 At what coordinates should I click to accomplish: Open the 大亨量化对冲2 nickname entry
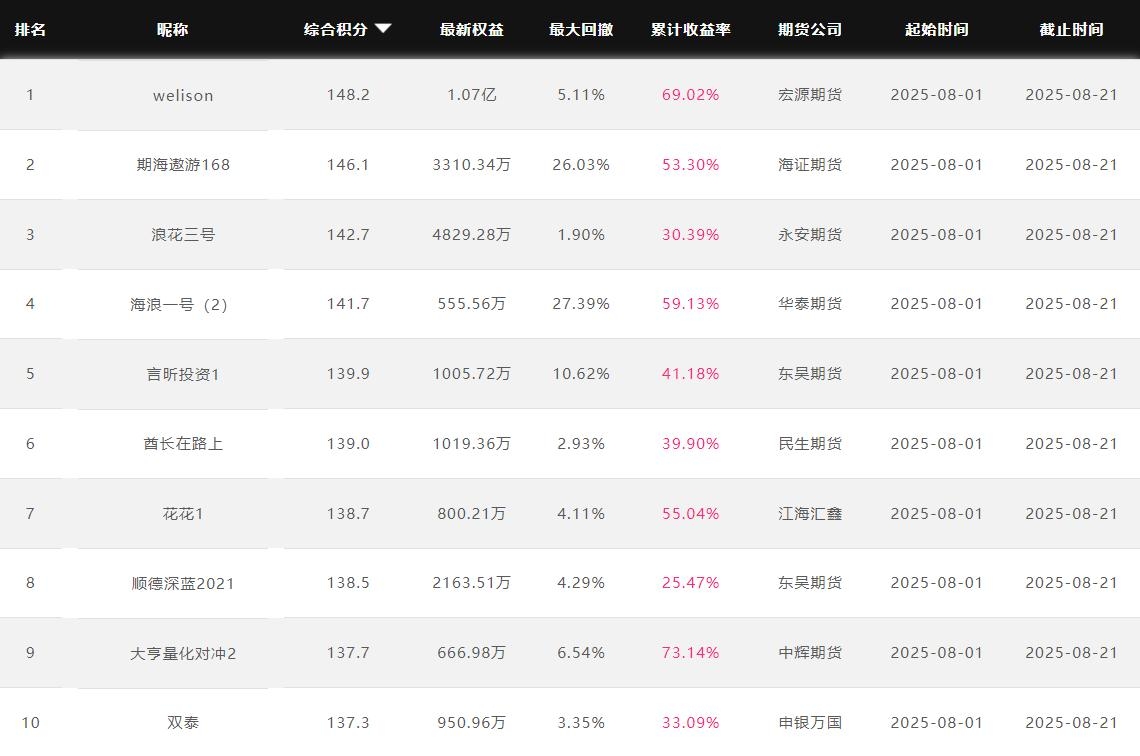click(183, 654)
